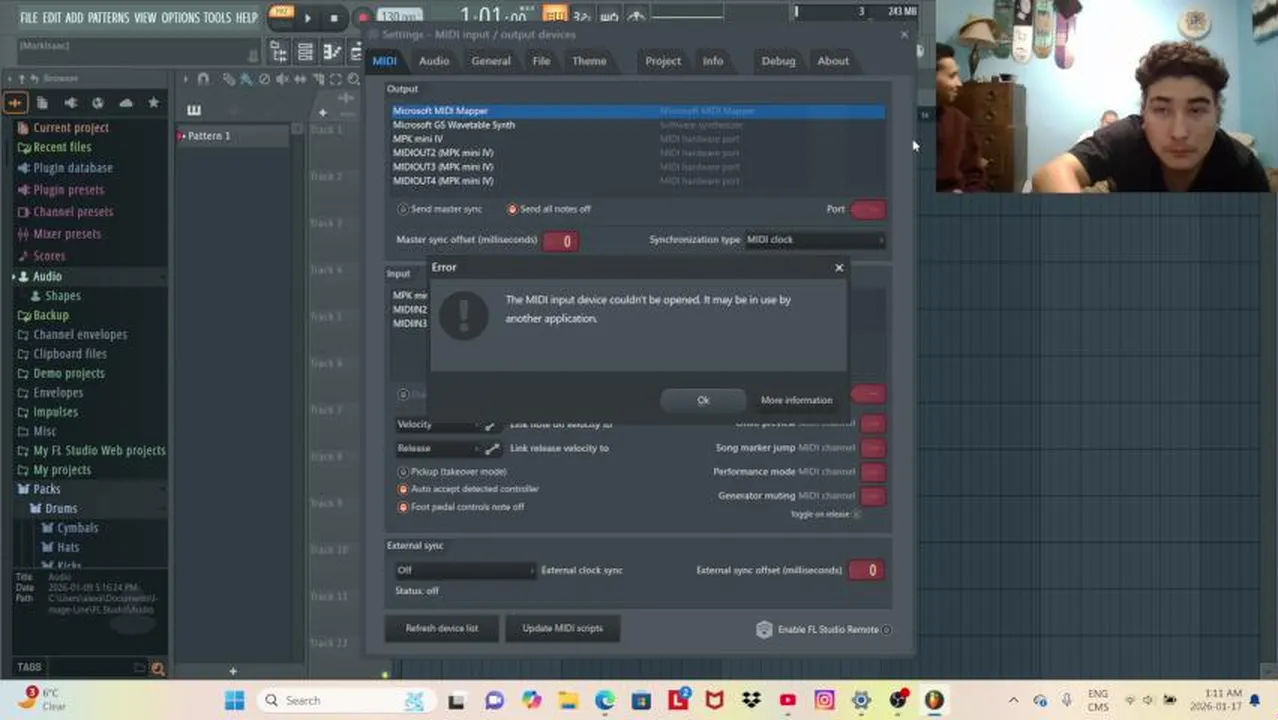Click the red Record button
1278x720 pixels.
point(362,17)
